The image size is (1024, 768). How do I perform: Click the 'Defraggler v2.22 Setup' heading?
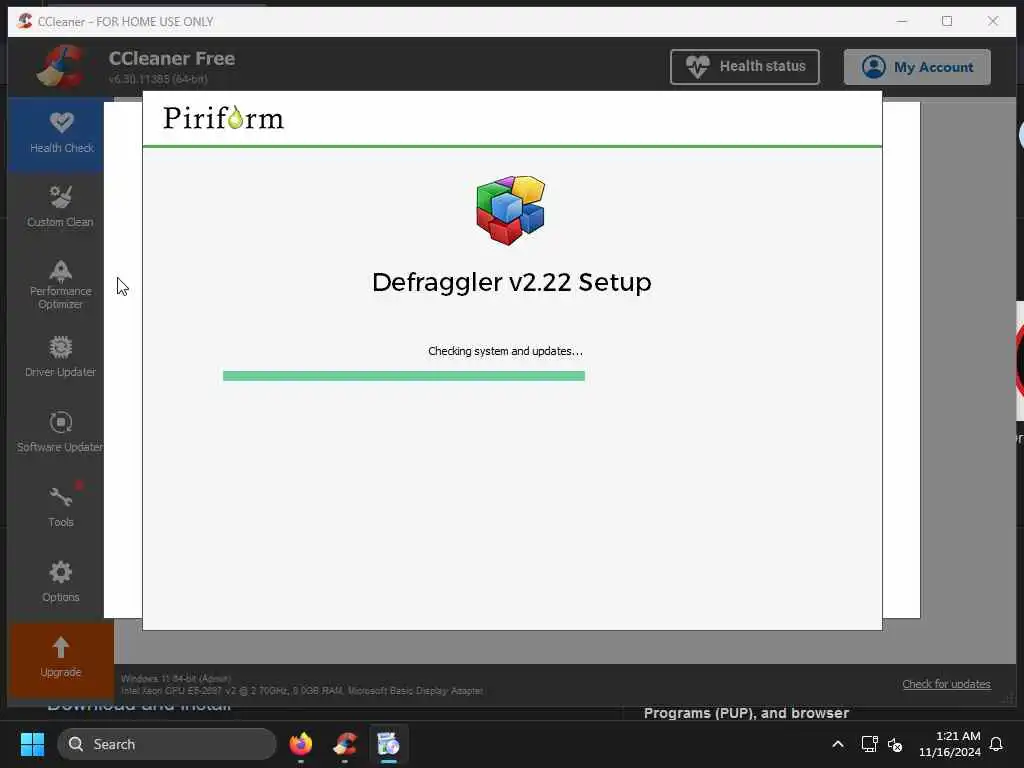click(x=511, y=282)
